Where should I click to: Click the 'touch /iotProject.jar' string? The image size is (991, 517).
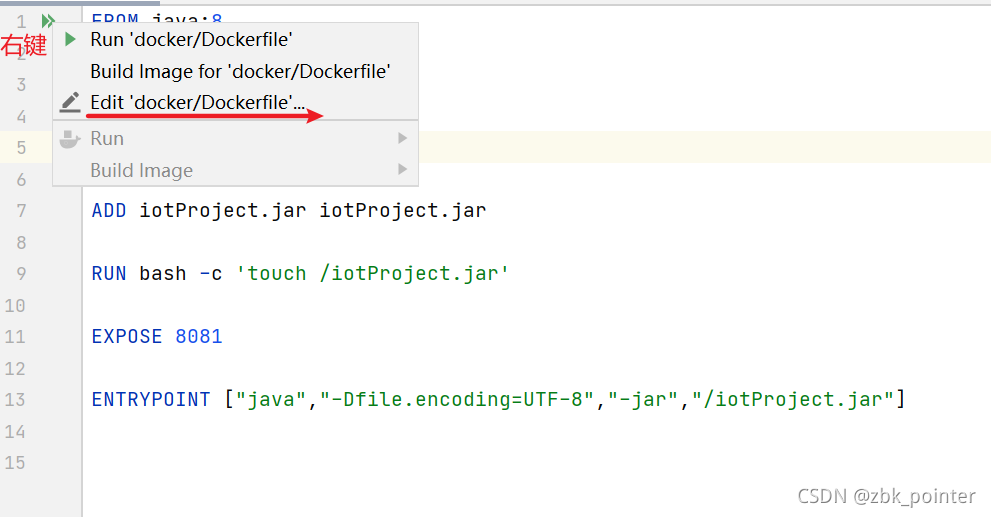[x=372, y=274]
